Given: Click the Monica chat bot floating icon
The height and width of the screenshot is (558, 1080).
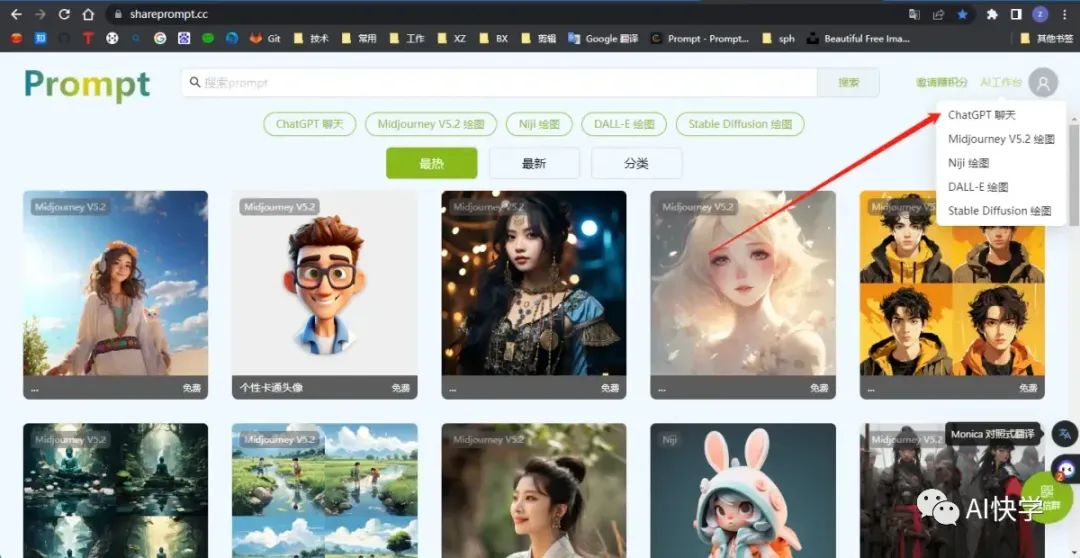Looking at the screenshot, I should [1066, 469].
